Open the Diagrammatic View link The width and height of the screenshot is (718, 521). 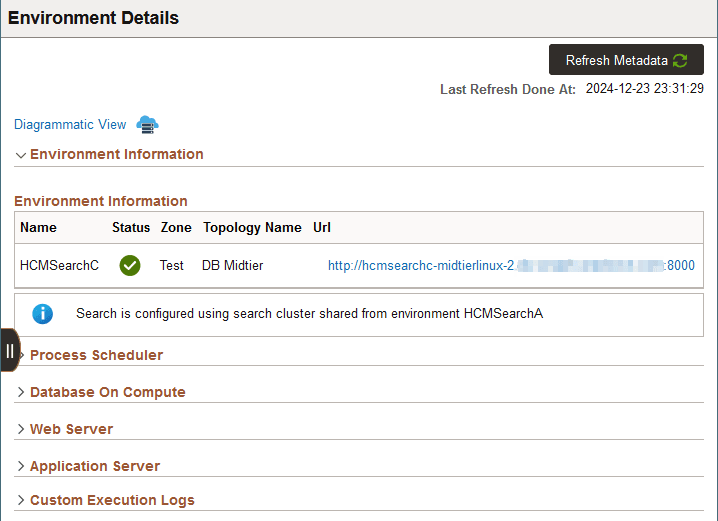(x=70, y=125)
